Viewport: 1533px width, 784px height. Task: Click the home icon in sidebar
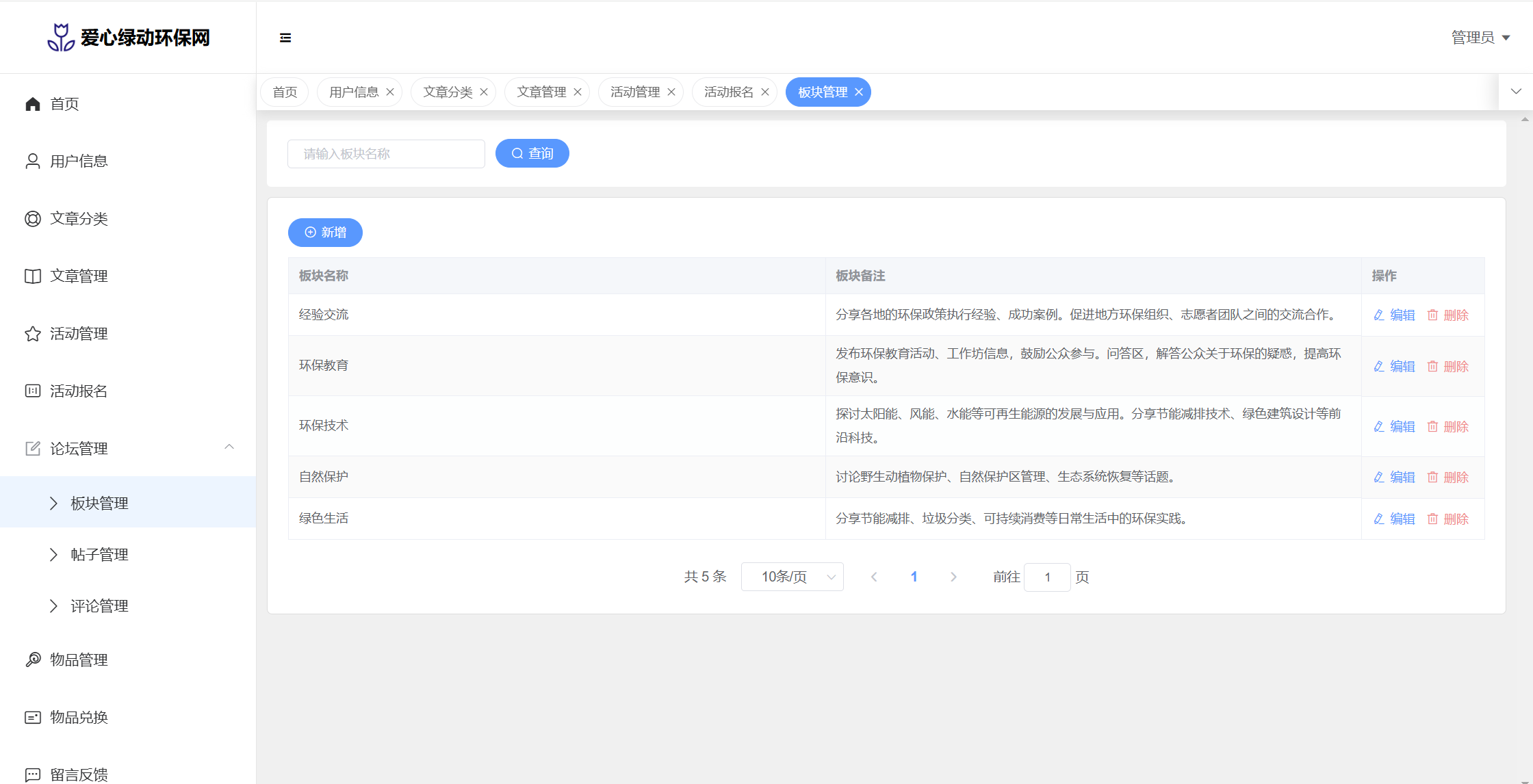[x=32, y=104]
